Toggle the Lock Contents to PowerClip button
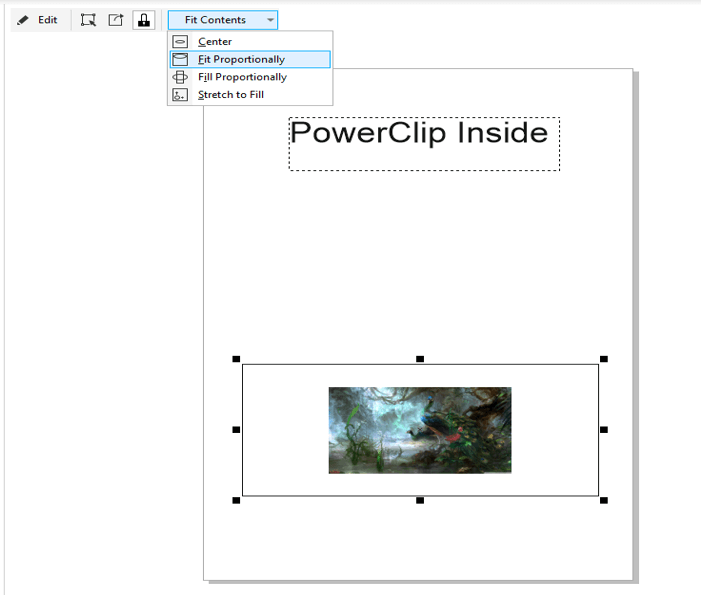Image resolution: width=701 pixels, height=595 pixels. (144, 20)
